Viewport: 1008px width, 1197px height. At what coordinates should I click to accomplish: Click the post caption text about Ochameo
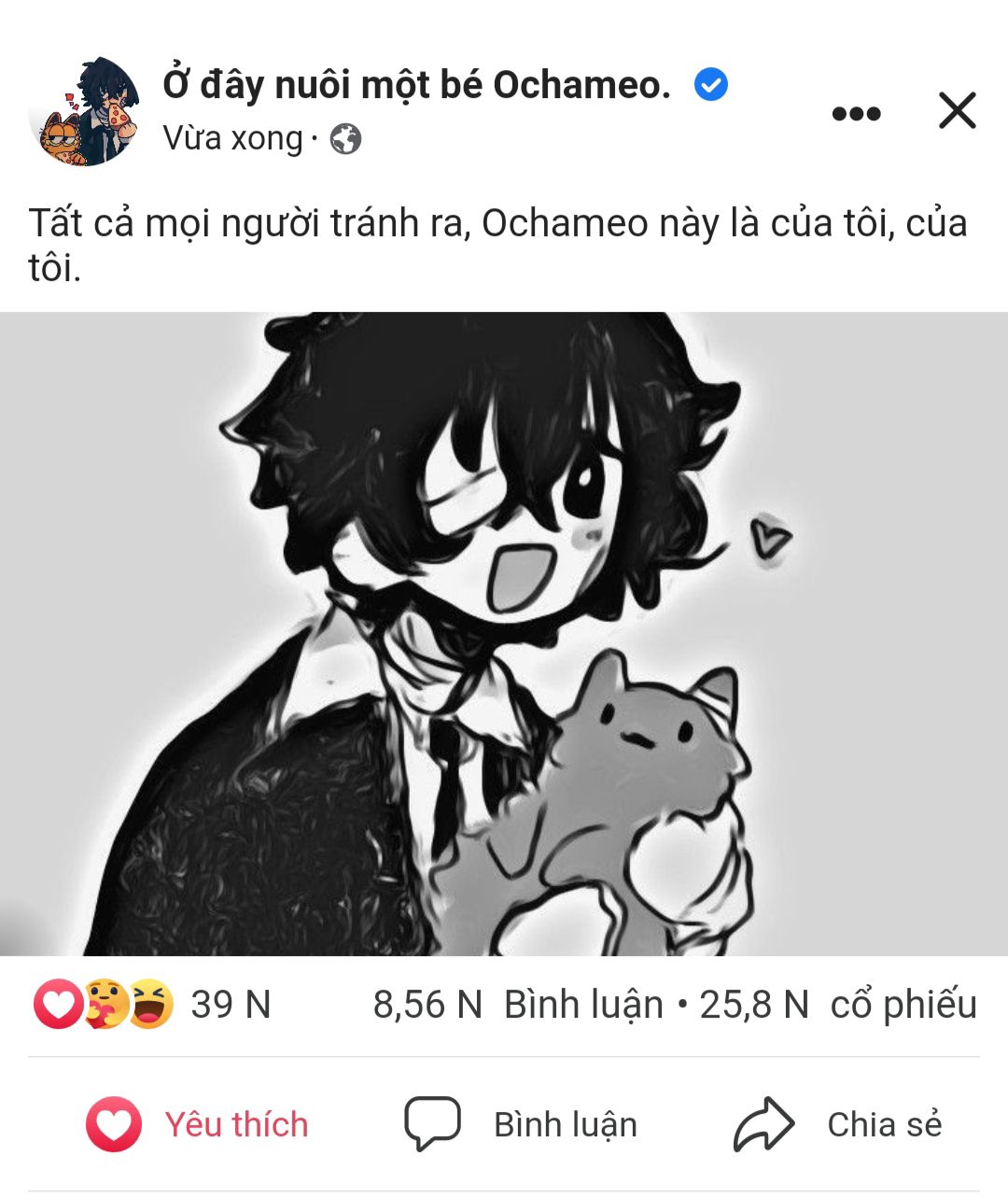click(497, 245)
